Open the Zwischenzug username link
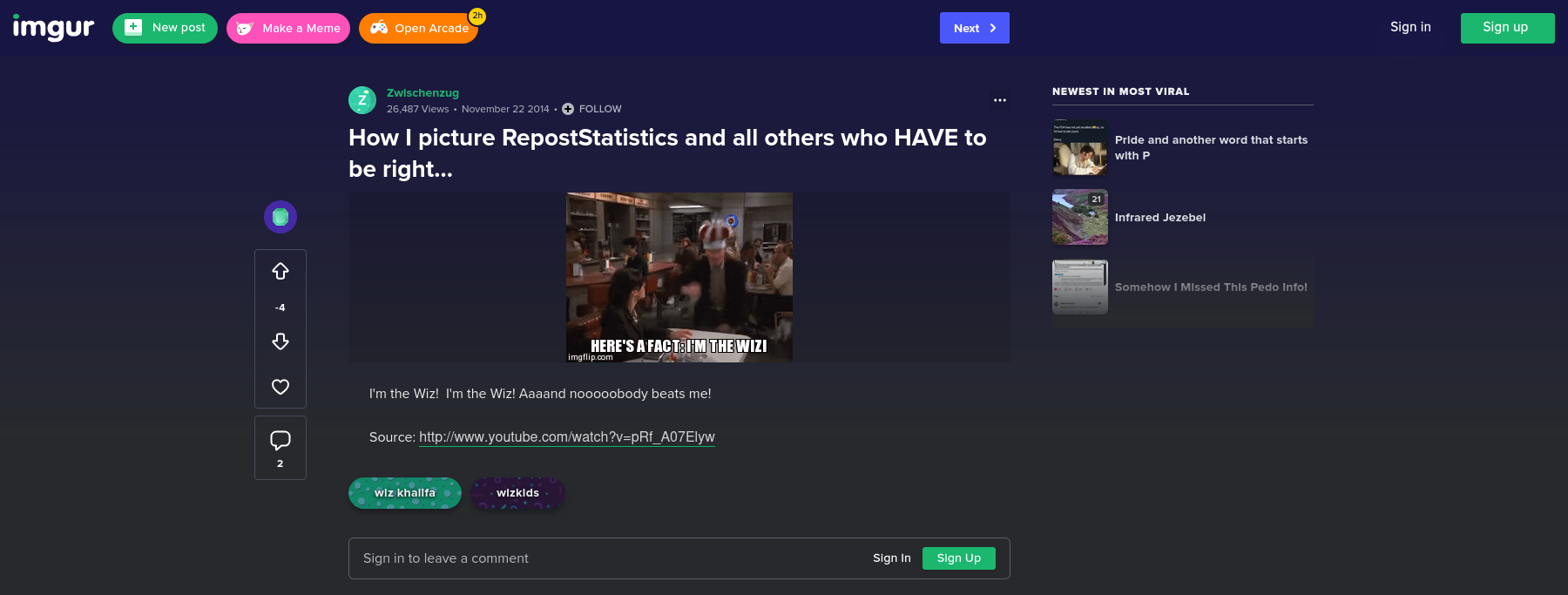 click(x=422, y=93)
